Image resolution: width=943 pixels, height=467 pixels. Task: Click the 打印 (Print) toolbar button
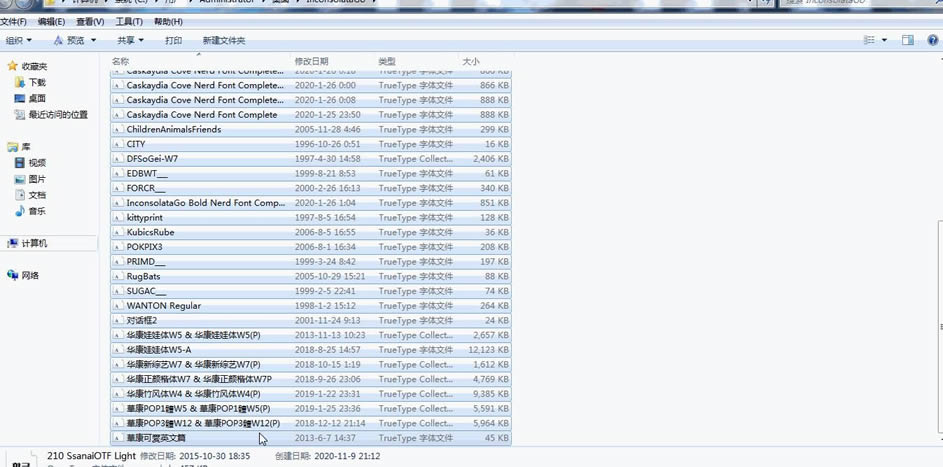[173, 40]
